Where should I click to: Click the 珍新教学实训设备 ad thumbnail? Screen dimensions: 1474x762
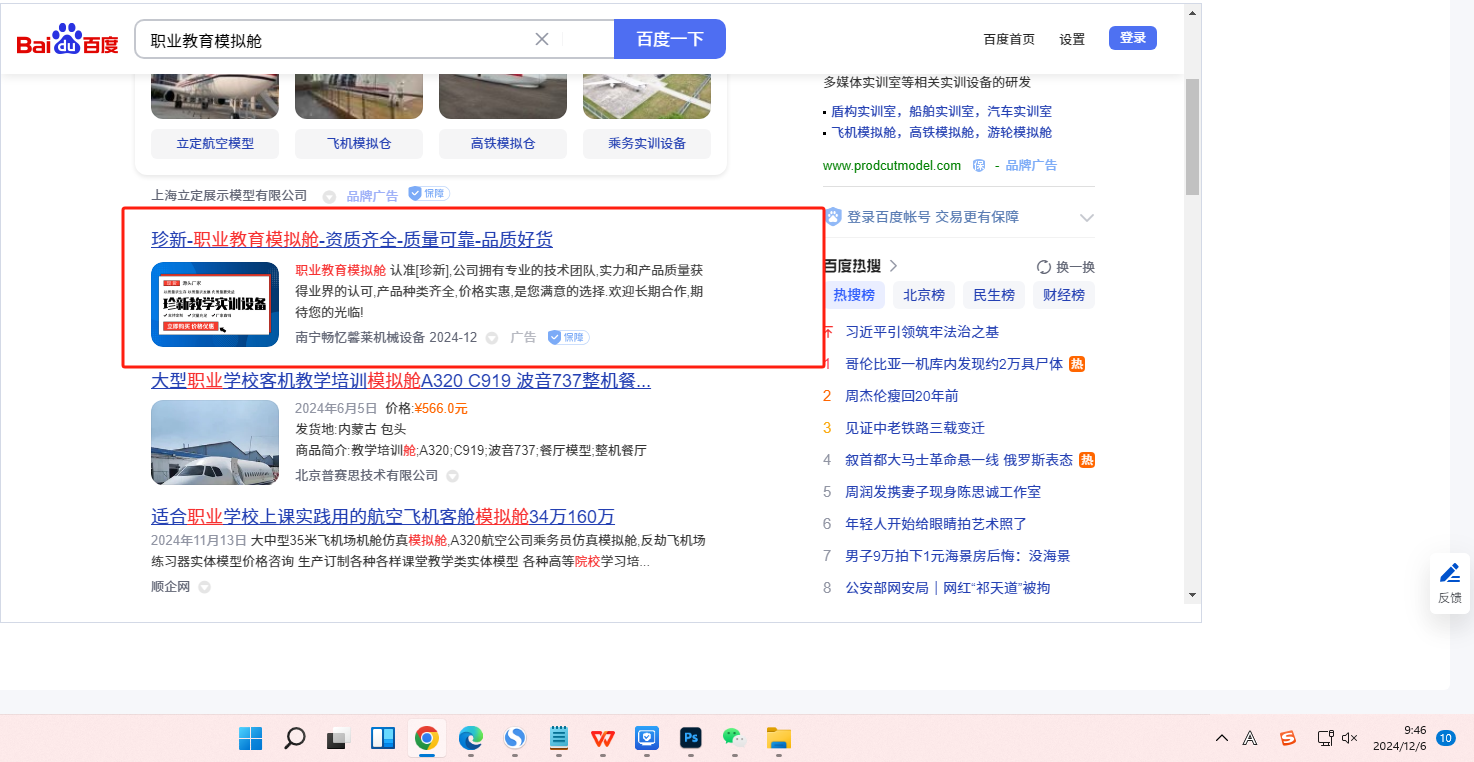[215, 304]
